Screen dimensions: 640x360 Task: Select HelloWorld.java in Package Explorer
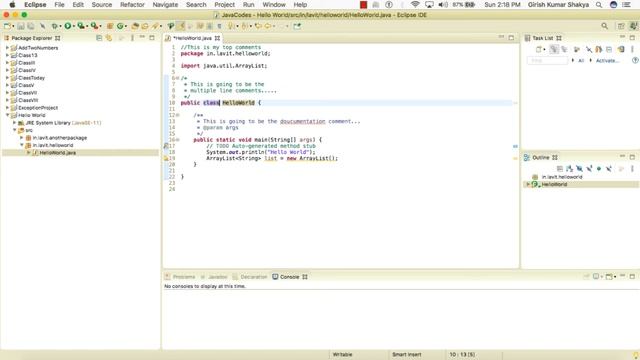[x=58, y=153]
